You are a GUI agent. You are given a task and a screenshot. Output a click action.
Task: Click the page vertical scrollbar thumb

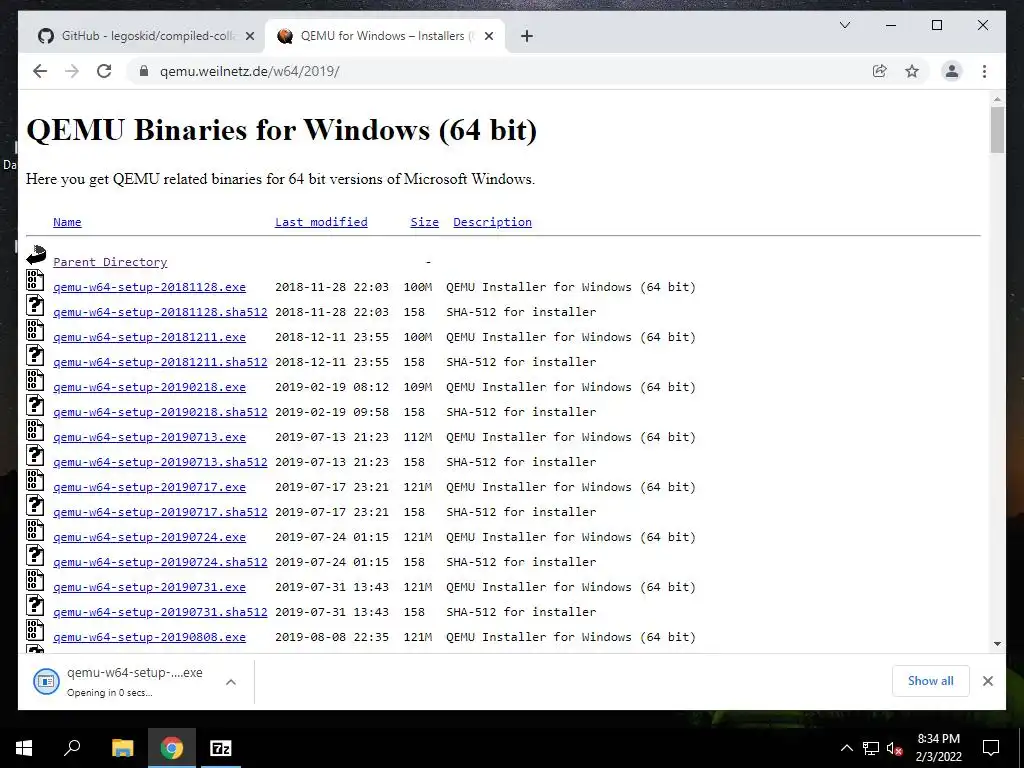(997, 129)
